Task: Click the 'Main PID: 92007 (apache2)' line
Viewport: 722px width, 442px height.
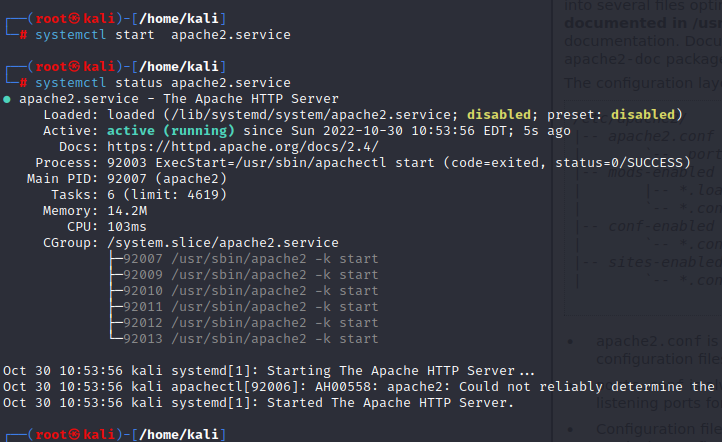Action: 127,179
